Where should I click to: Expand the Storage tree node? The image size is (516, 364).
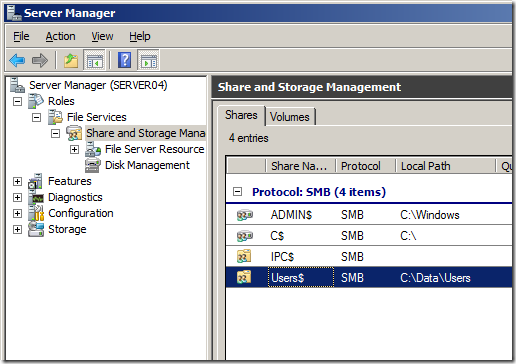pos(17,229)
